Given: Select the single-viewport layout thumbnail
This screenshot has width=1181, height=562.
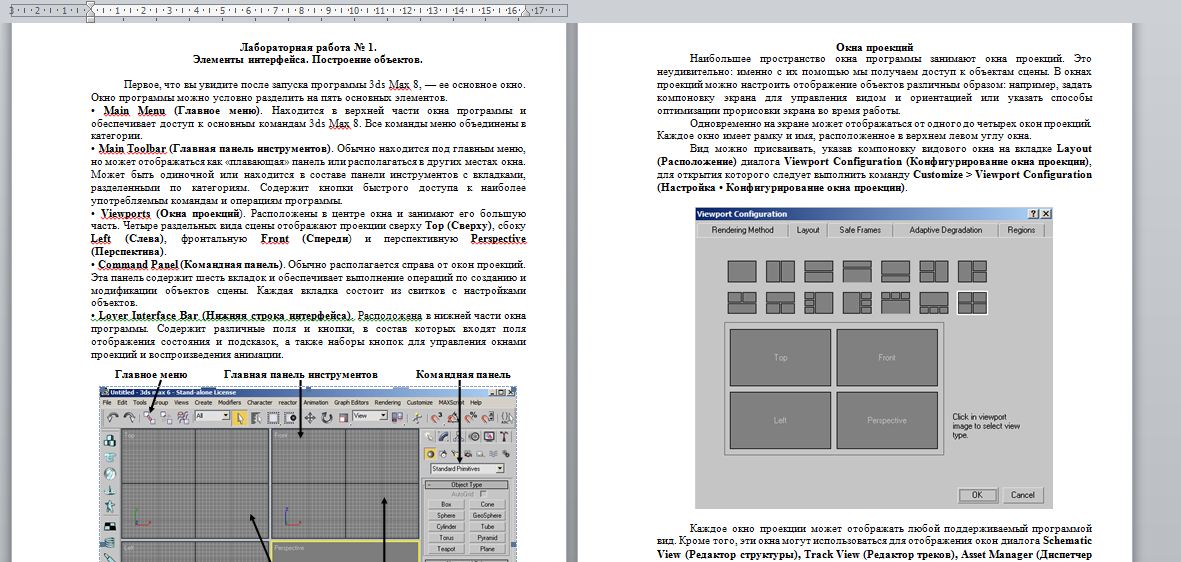Looking at the screenshot, I should pyautogui.click(x=742, y=271).
